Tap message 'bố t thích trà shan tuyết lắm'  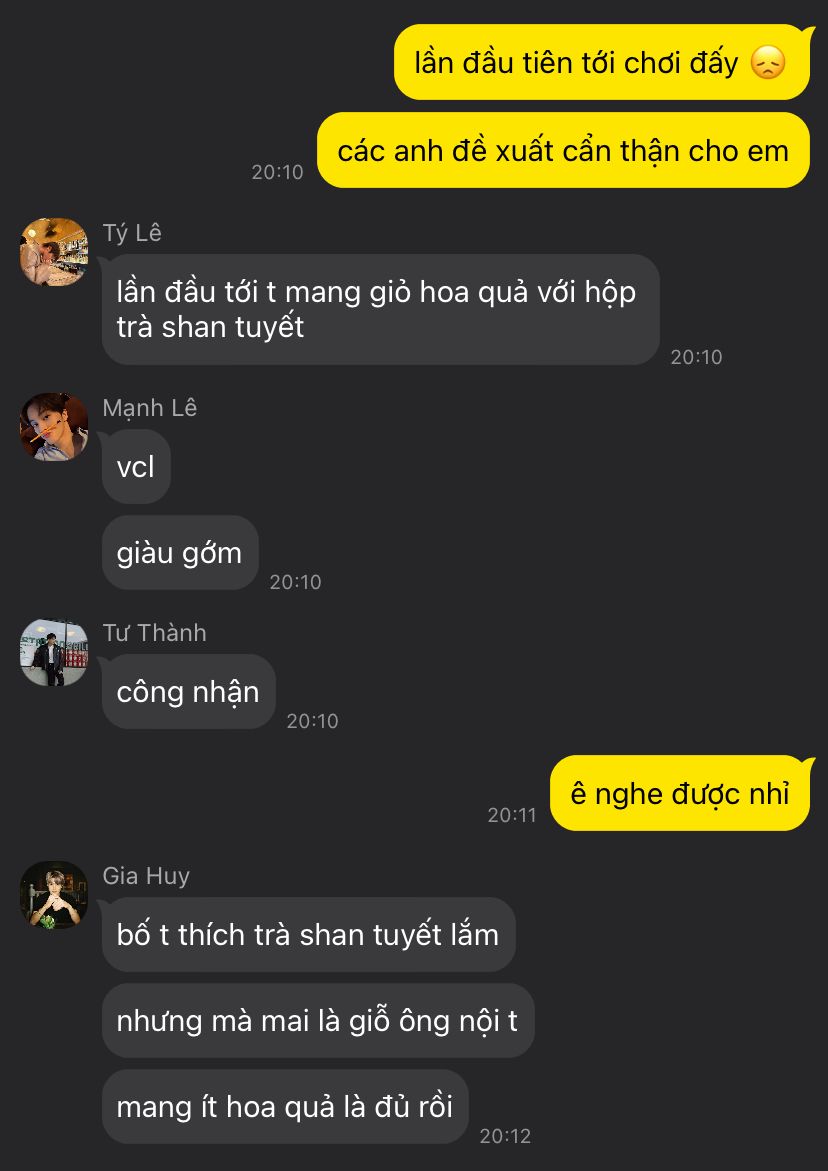coord(308,934)
